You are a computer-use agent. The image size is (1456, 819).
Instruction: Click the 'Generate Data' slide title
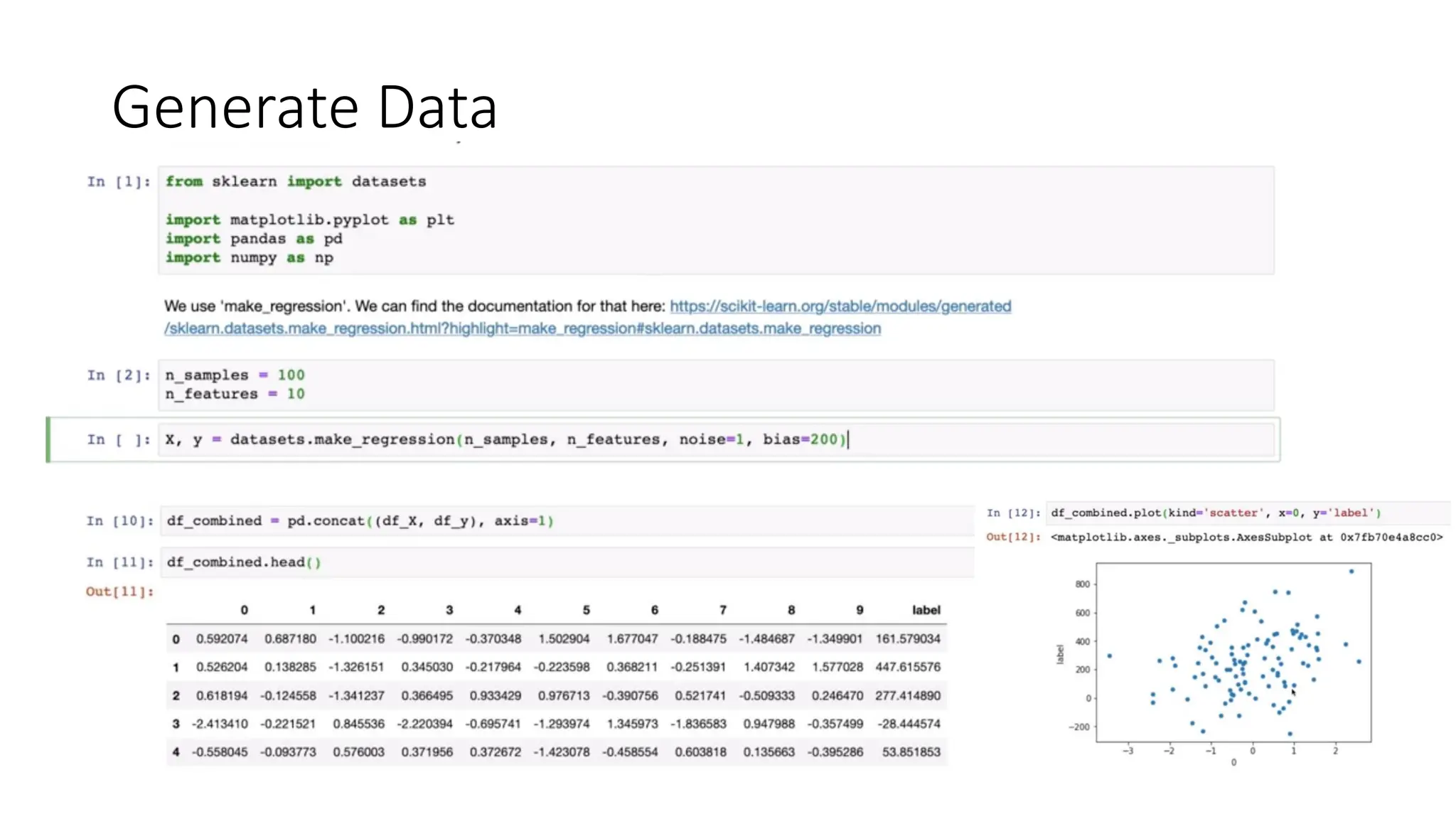coord(304,107)
